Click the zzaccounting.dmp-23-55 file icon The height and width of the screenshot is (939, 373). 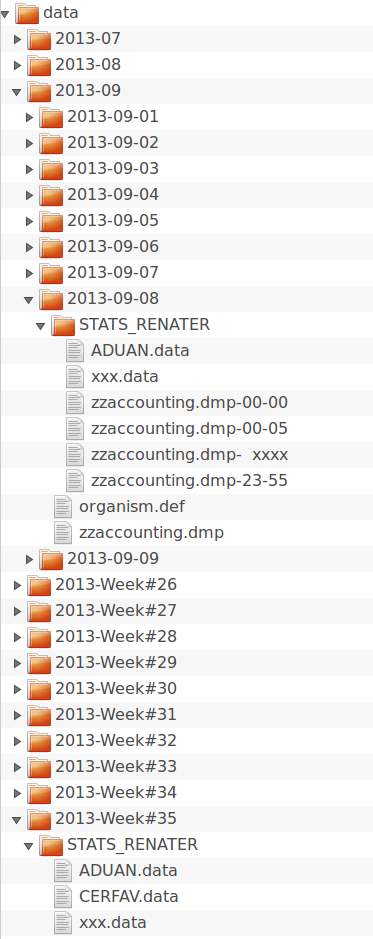pyautogui.click(x=75, y=480)
